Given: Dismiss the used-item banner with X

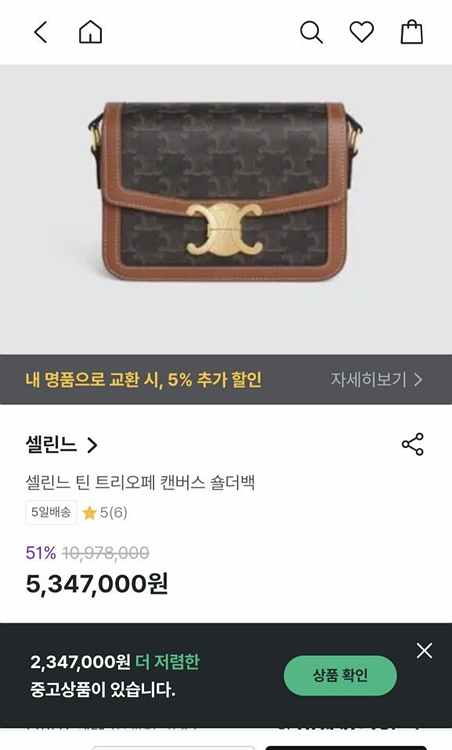Looking at the screenshot, I should click(424, 651).
